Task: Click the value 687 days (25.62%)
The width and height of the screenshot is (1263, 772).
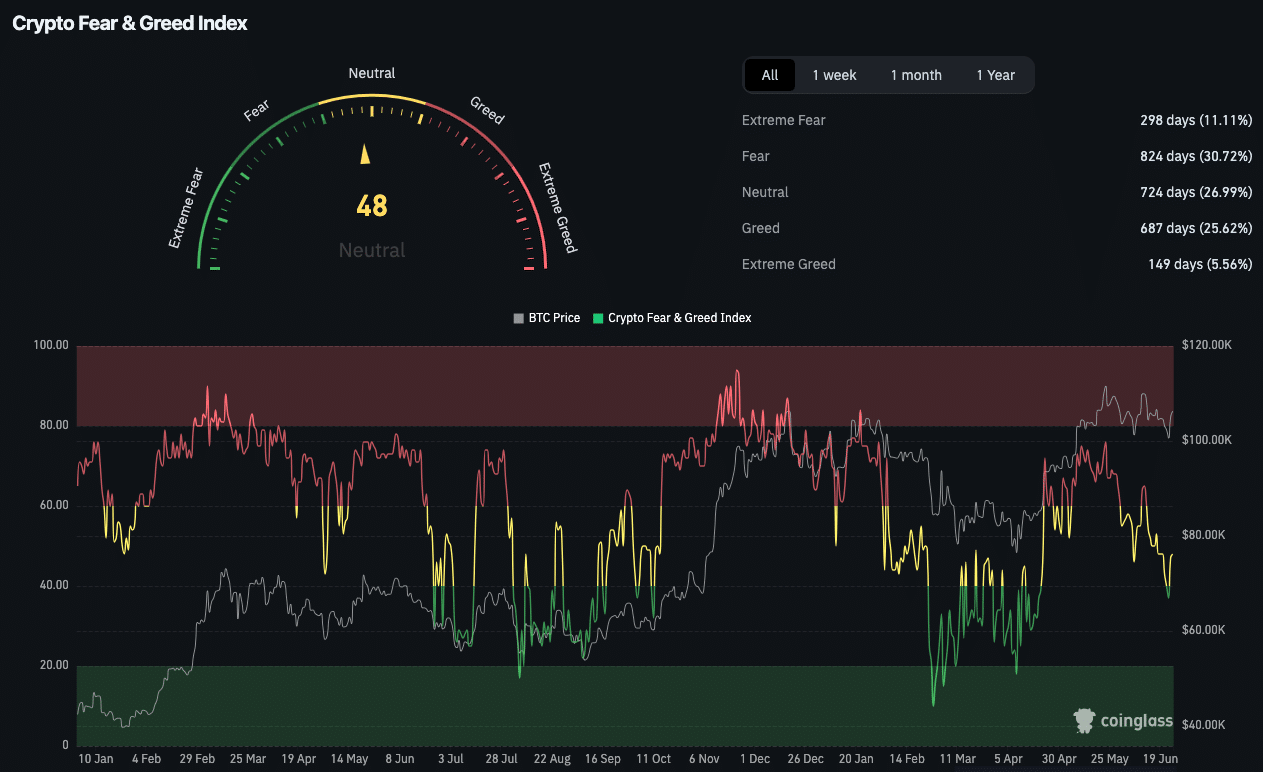Action: click(1196, 228)
